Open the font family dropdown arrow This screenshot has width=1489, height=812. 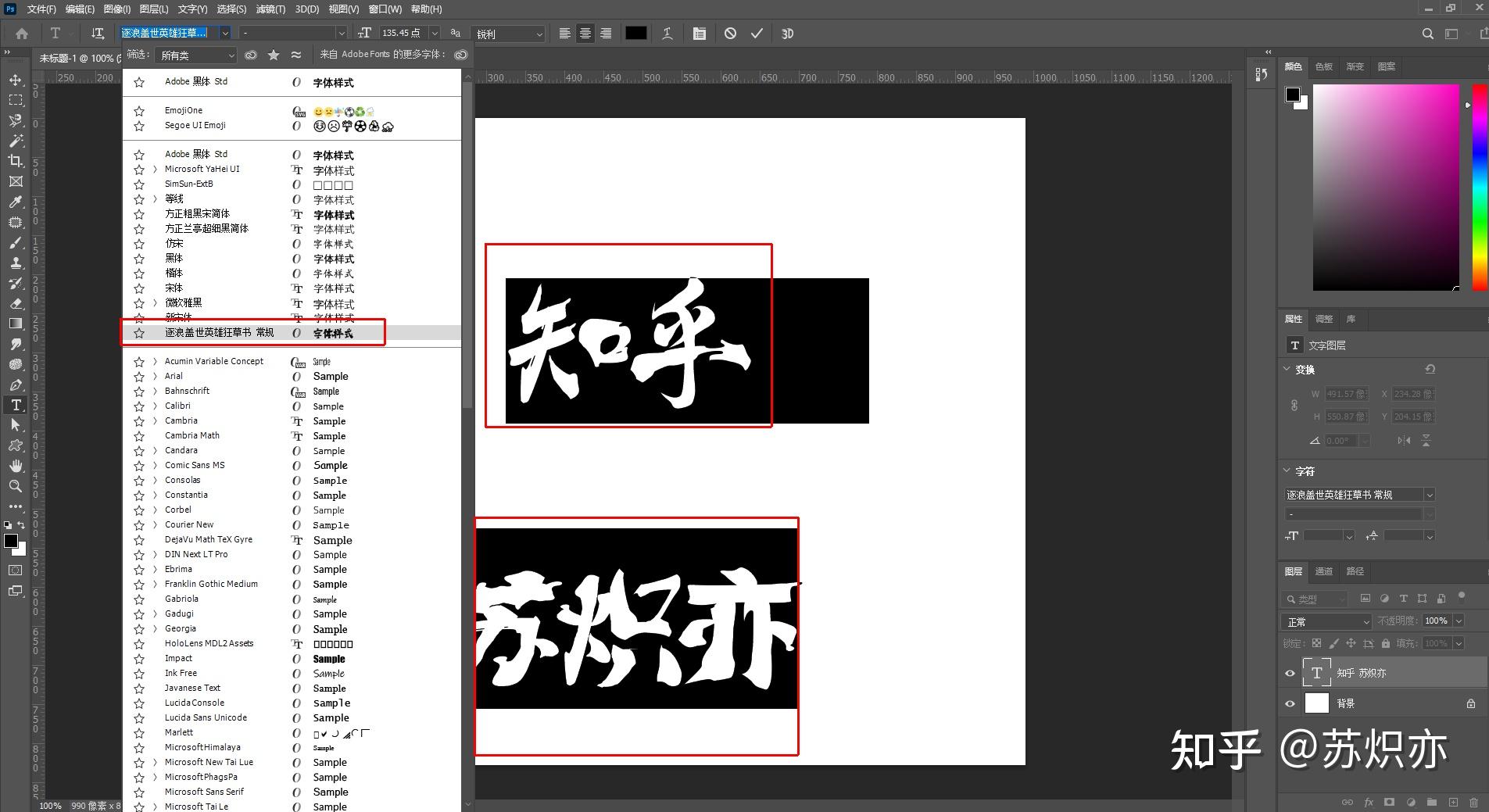pos(225,33)
